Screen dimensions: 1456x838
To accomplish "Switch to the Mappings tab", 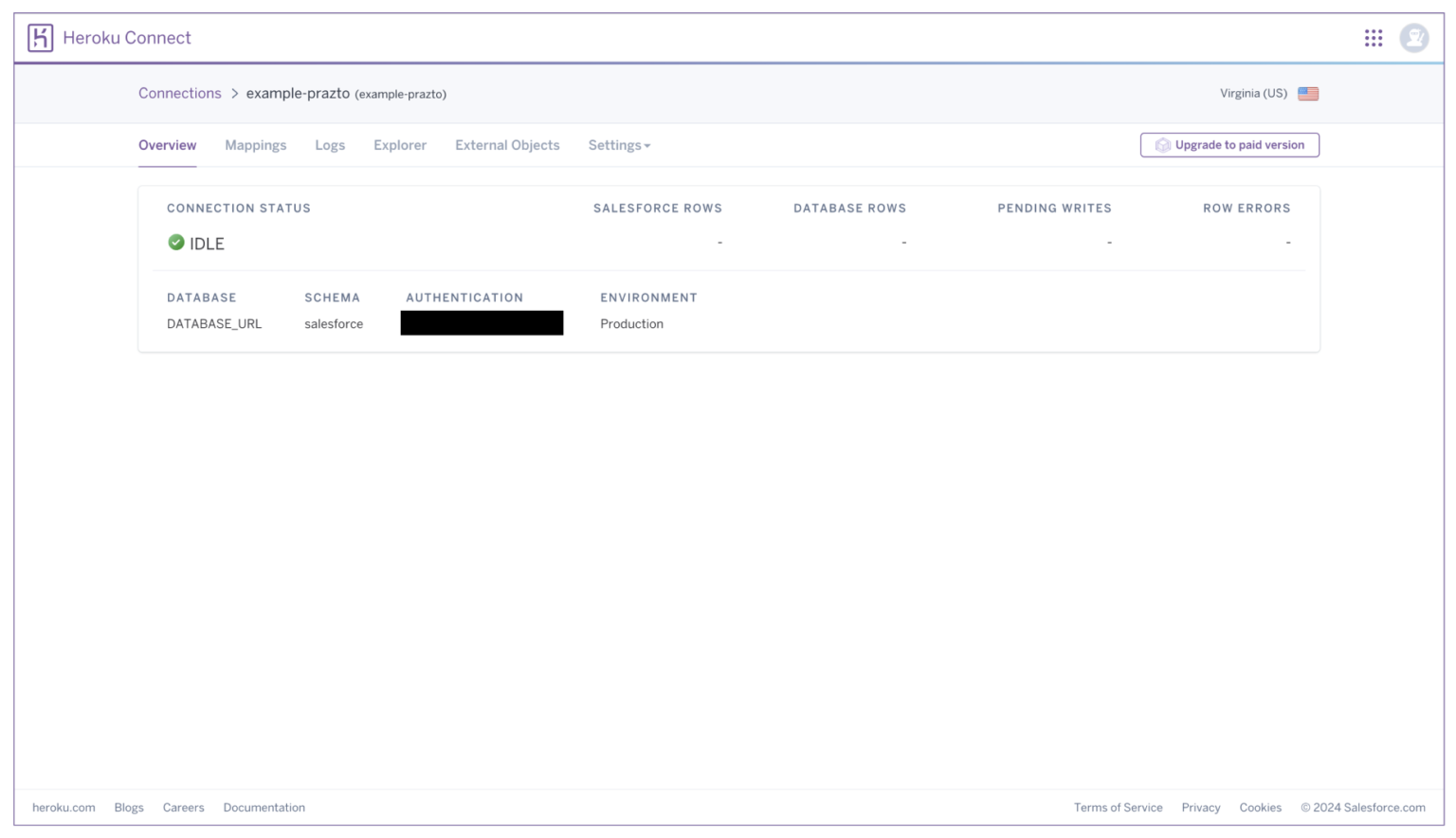I will point(255,144).
